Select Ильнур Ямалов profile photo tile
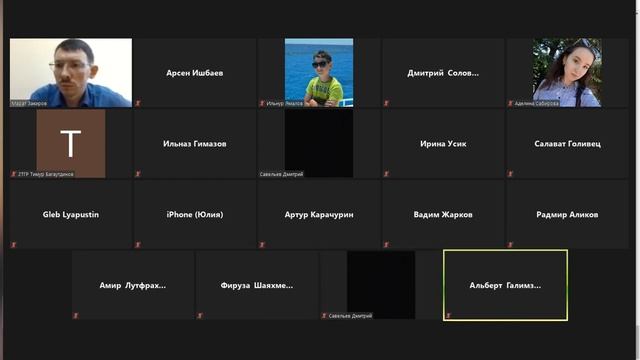 [x=319, y=73]
